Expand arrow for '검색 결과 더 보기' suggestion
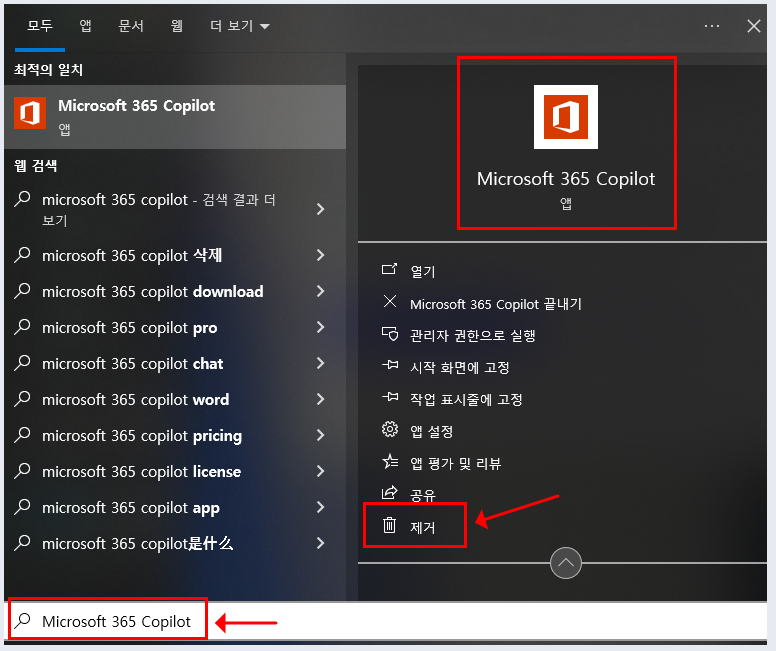The width and height of the screenshot is (776, 651). click(320, 209)
